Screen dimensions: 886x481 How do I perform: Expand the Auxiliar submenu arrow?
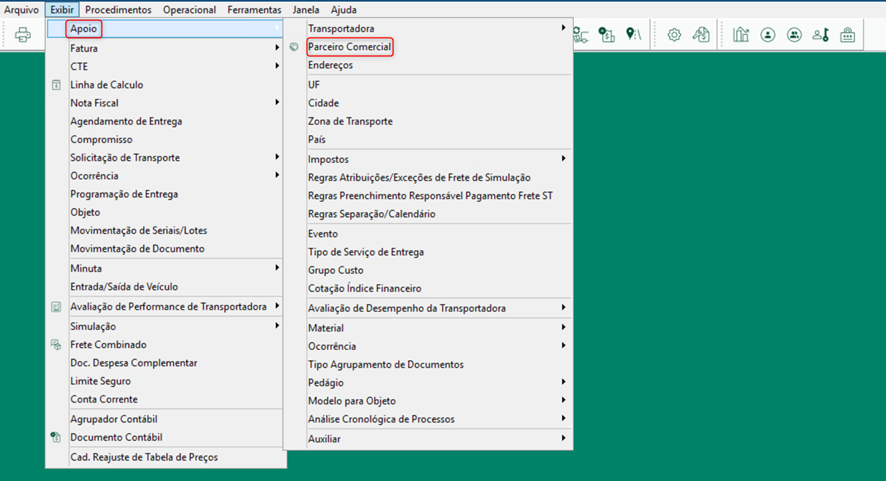pos(563,439)
